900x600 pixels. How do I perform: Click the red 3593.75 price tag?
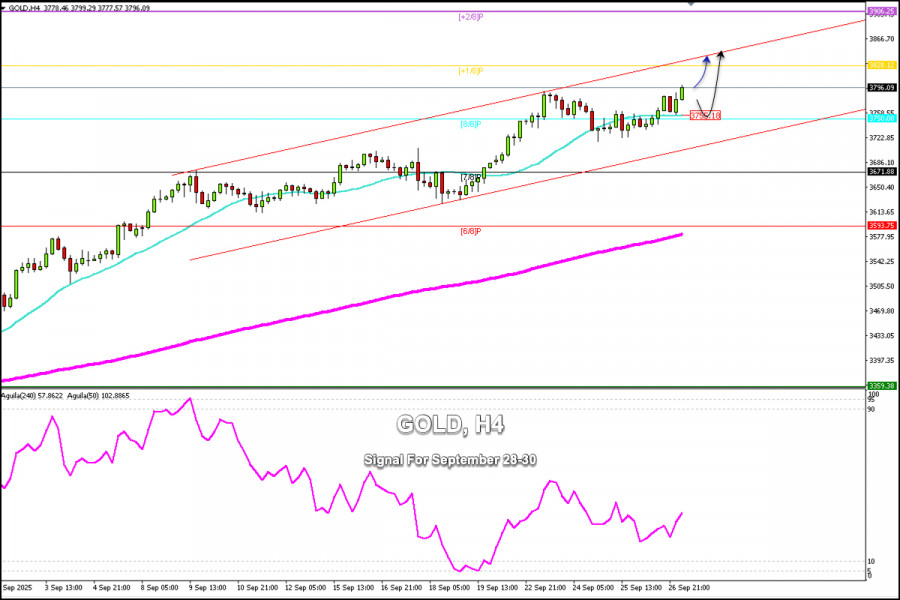tap(880, 226)
